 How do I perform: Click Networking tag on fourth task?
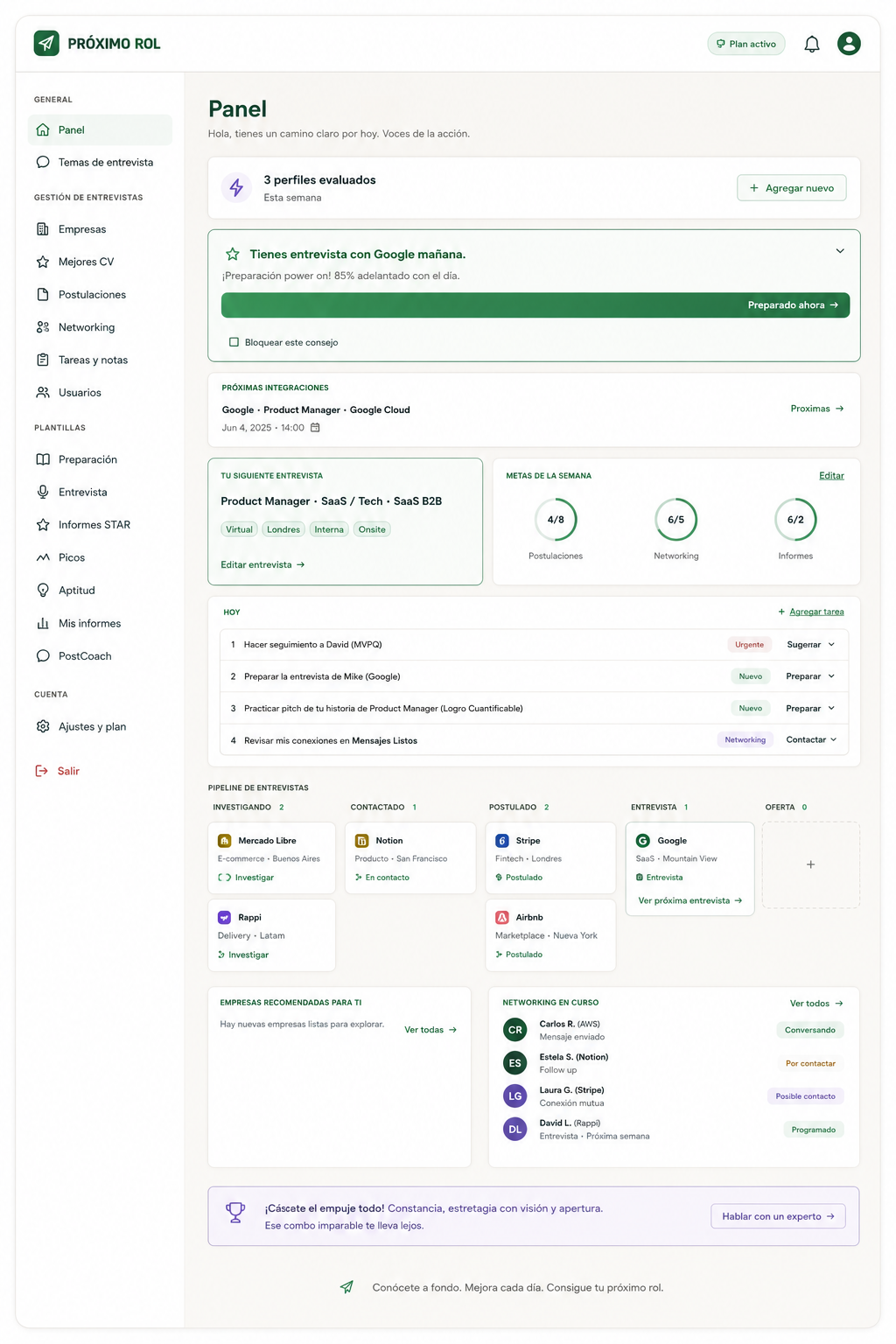coord(745,740)
